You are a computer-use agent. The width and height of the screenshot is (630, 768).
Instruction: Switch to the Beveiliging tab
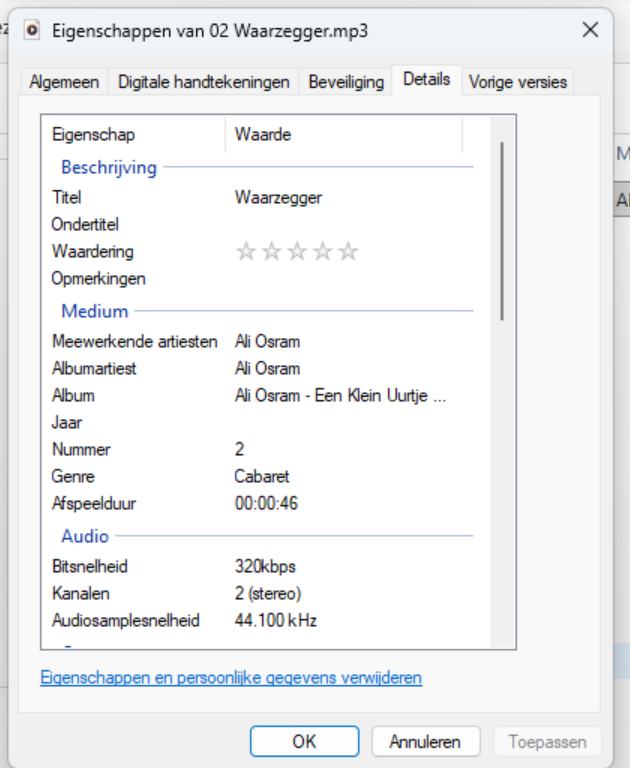pos(346,82)
